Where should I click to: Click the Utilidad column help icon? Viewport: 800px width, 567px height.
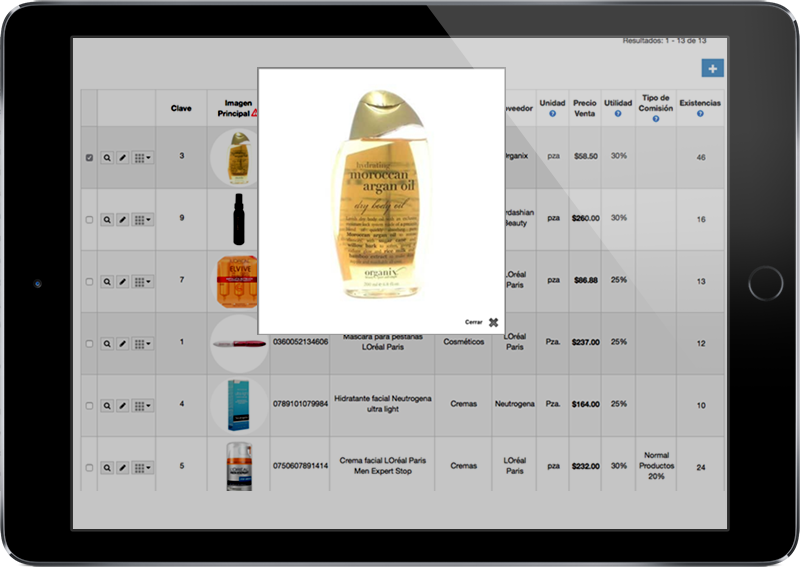click(x=618, y=114)
